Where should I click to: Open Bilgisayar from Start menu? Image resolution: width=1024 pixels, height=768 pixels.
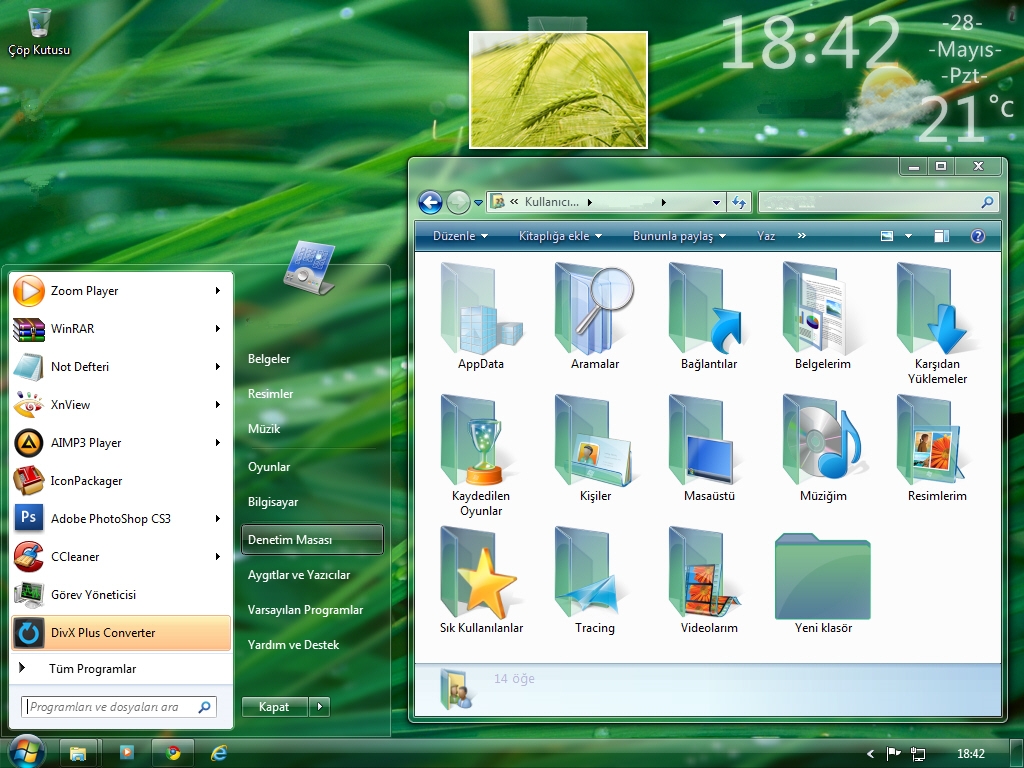click(273, 502)
